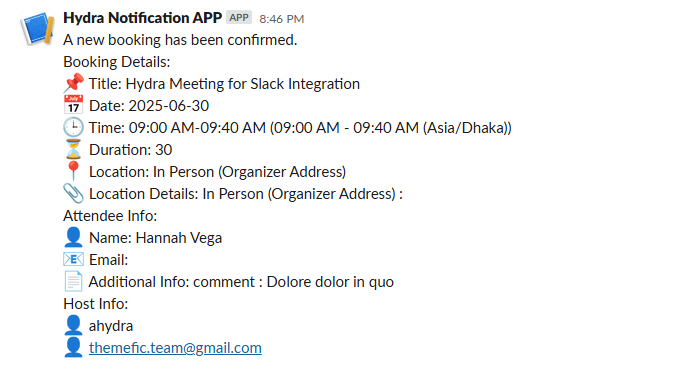Click the envelope emoji beside Email
The width and height of the screenshot is (698, 369).
click(73, 260)
